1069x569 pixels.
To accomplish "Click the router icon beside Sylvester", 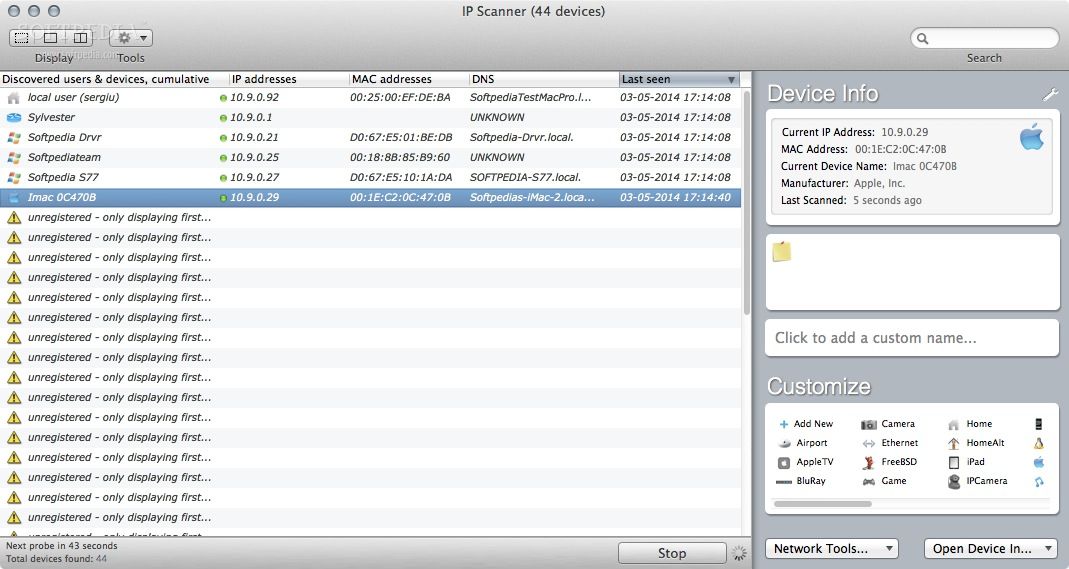I will 14,117.
